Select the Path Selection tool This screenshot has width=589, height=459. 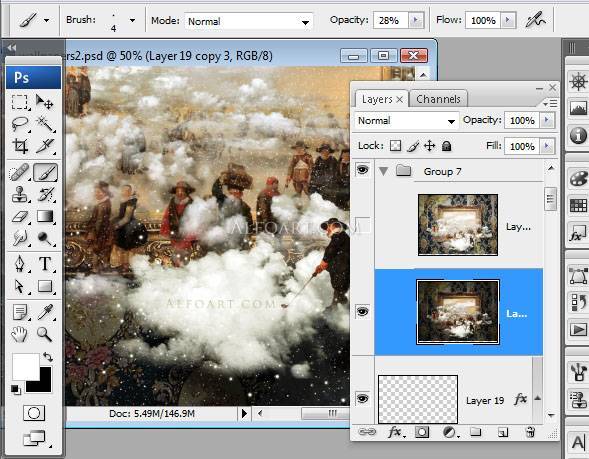[x=20, y=287]
